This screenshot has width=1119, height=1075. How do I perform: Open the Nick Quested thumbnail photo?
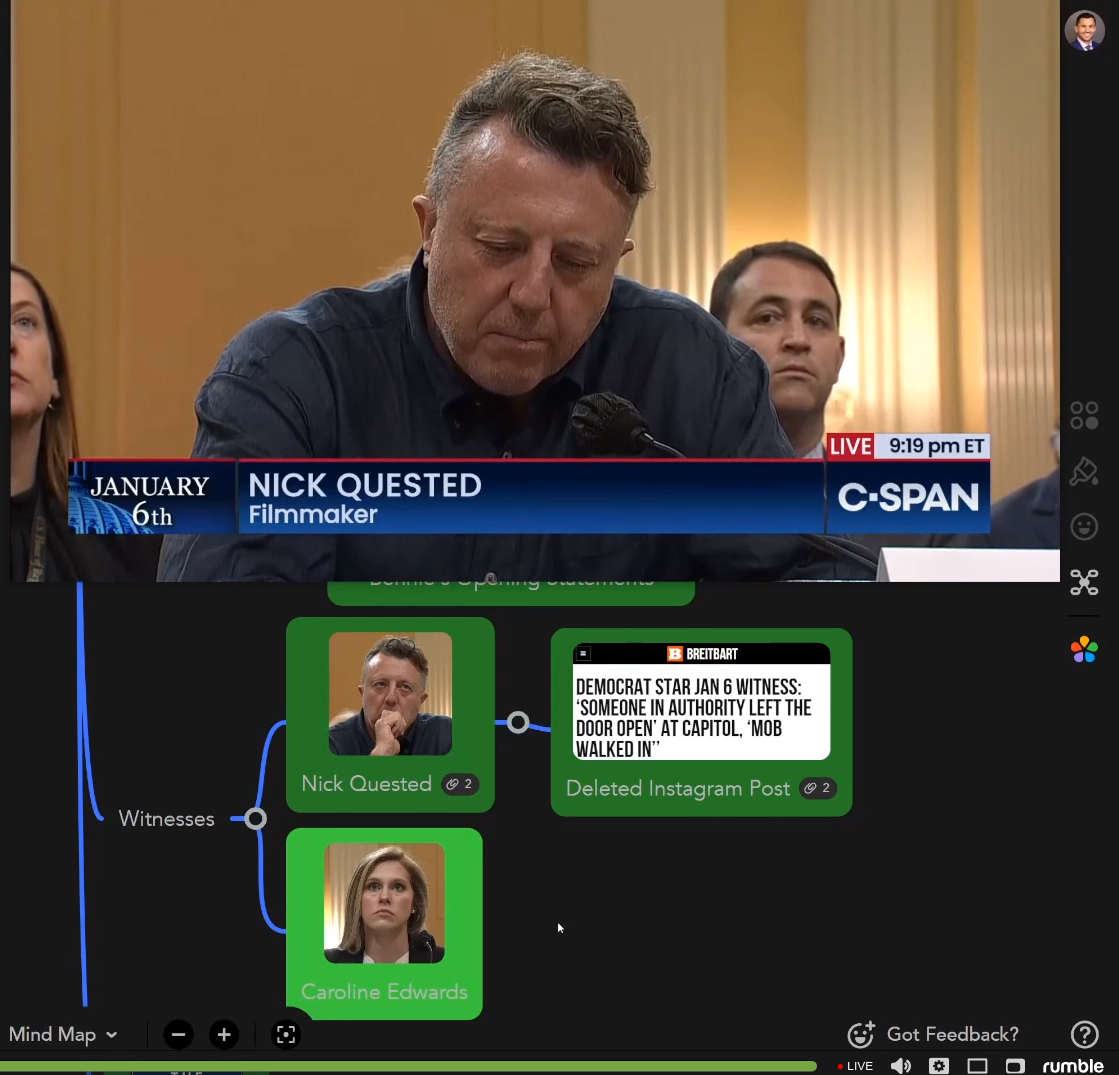point(390,693)
